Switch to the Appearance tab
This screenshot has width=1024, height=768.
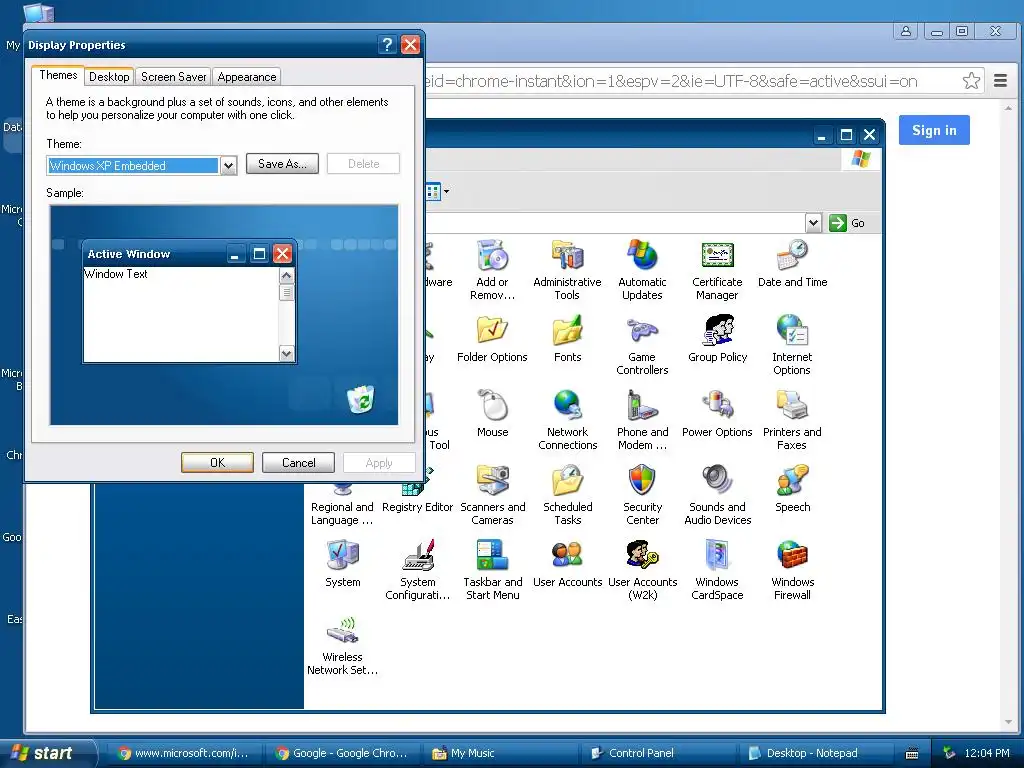(x=247, y=77)
